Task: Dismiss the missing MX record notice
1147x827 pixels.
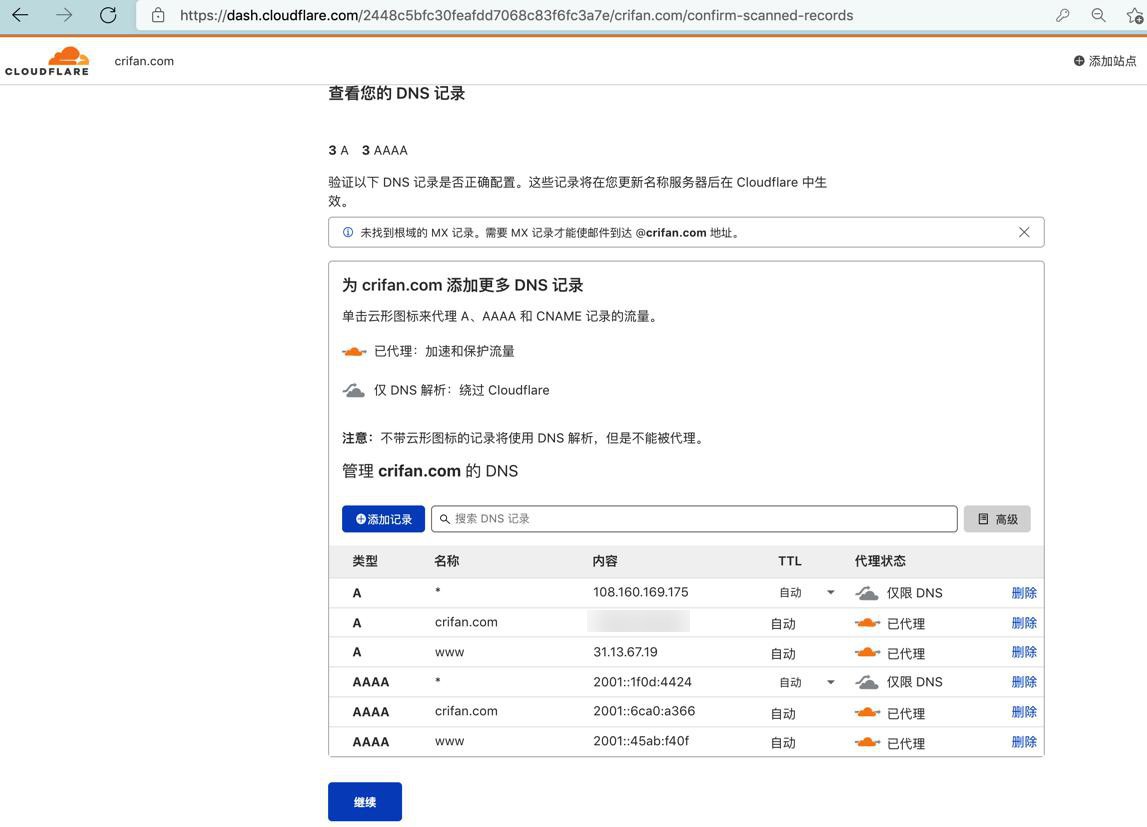Action: (1024, 233)
